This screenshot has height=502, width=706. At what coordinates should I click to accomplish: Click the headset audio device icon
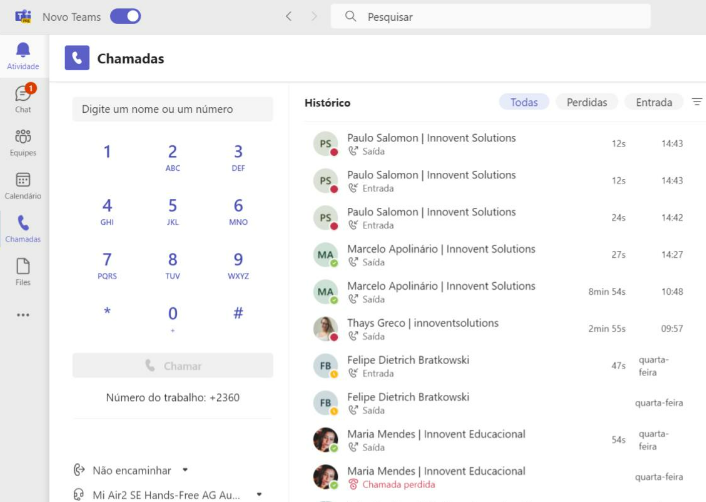(79, 494)
